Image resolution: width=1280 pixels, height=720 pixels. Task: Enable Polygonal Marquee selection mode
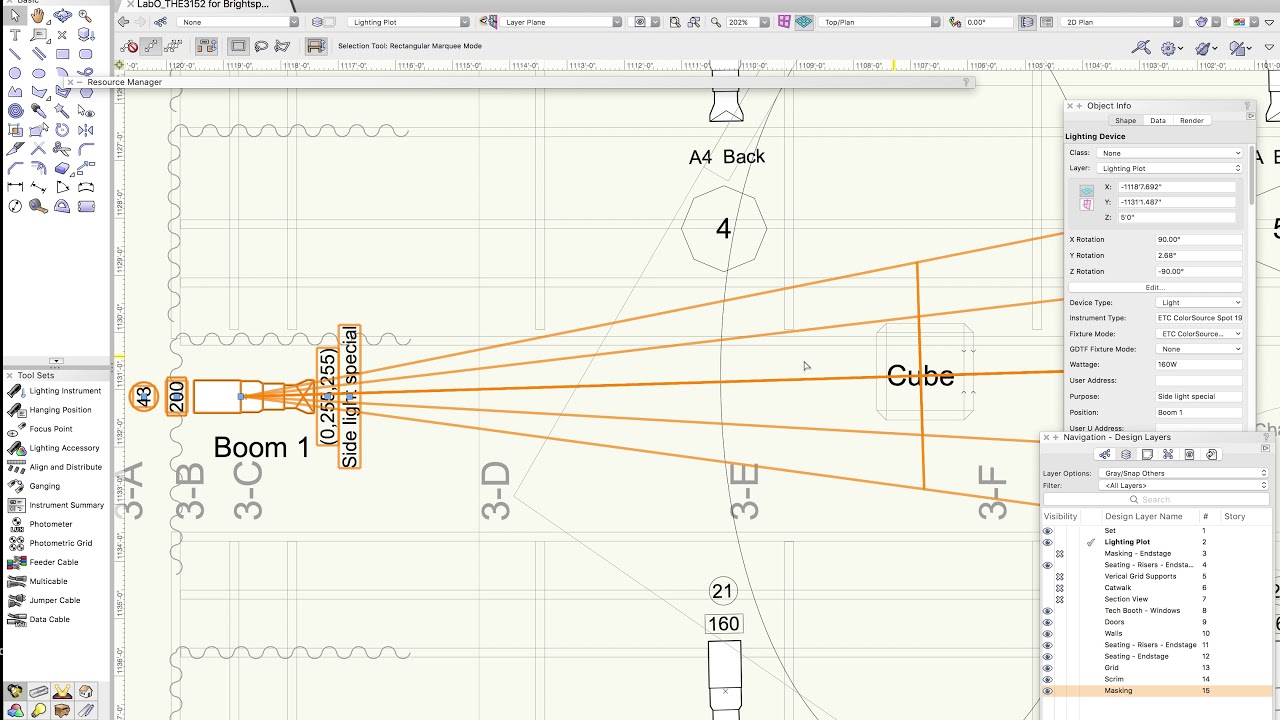click(x=283, y=46)
